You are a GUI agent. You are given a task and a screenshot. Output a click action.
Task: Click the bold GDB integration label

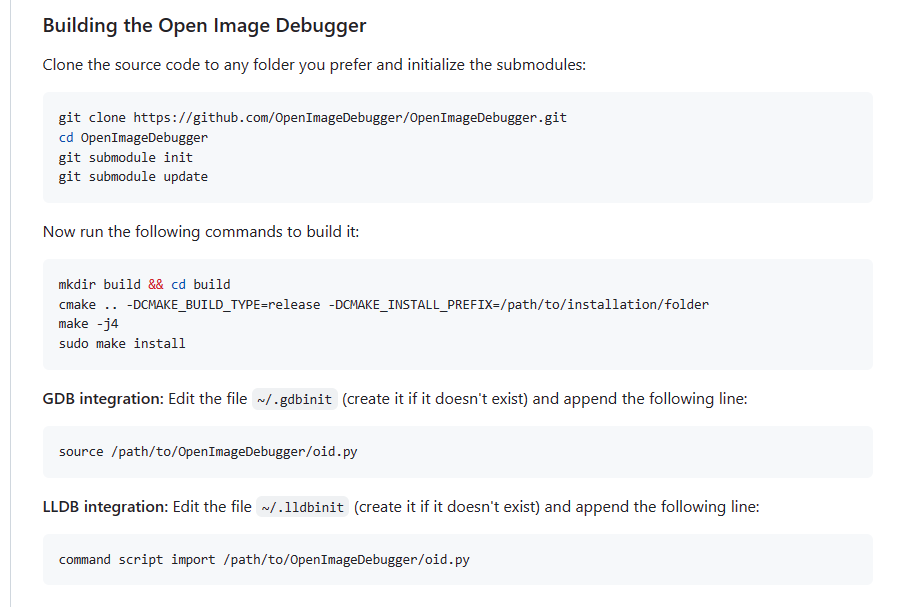pyautogui.click(x=103, y=399)
